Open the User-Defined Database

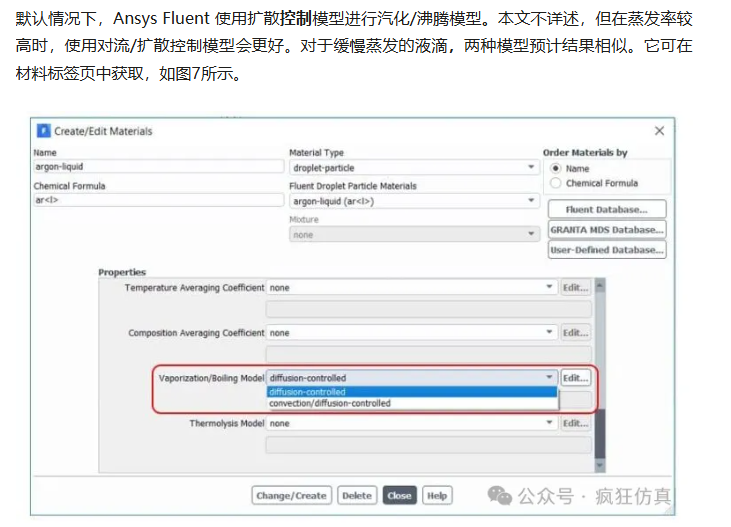607,250
